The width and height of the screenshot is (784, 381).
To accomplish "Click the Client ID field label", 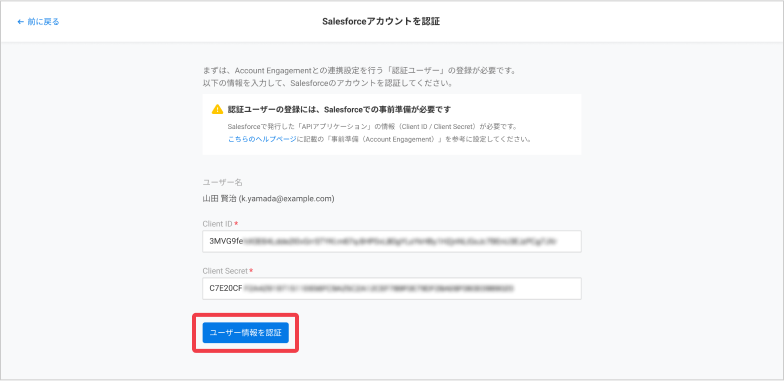I will [x=218, y=224].
